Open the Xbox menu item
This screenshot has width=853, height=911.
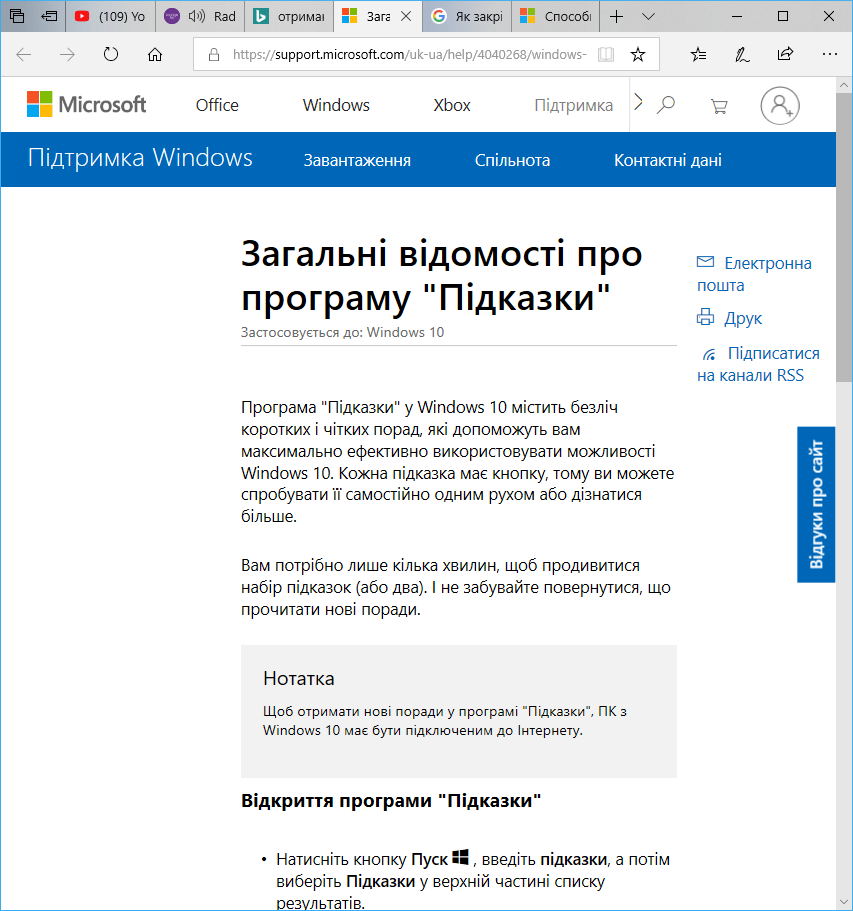tap(451, 105)
